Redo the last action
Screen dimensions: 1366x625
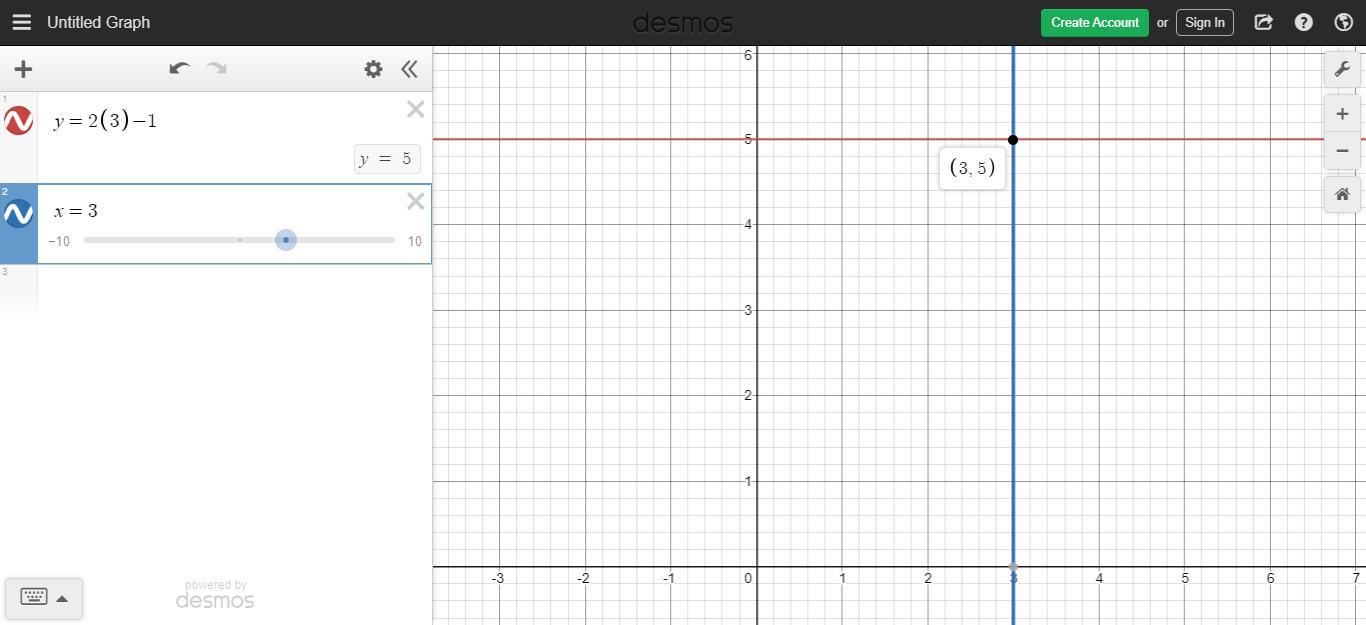tap(216, 69)
